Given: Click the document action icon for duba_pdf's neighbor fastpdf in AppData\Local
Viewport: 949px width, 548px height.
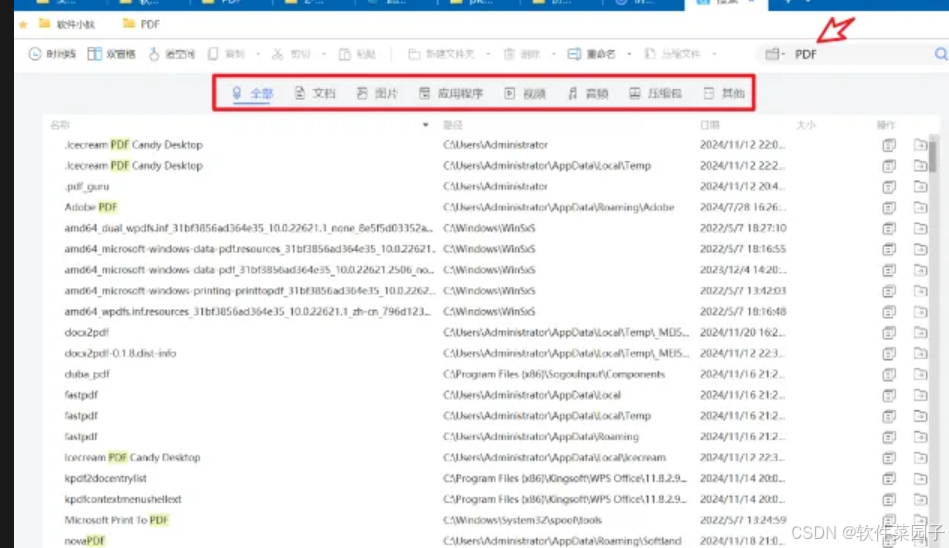Looking at the screenshot, I should pos(888,395).
